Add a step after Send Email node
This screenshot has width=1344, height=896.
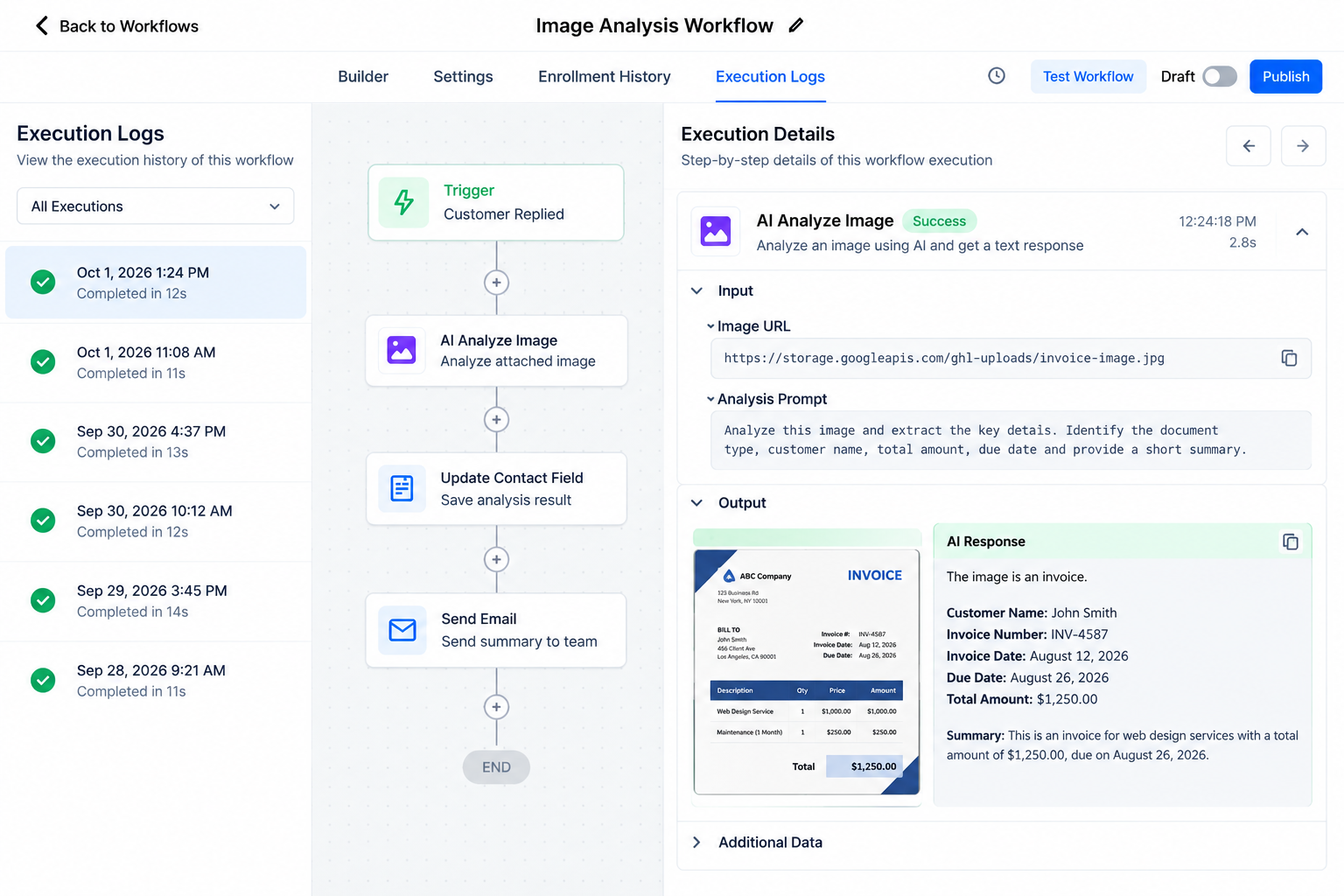click(x=496, y=707)
